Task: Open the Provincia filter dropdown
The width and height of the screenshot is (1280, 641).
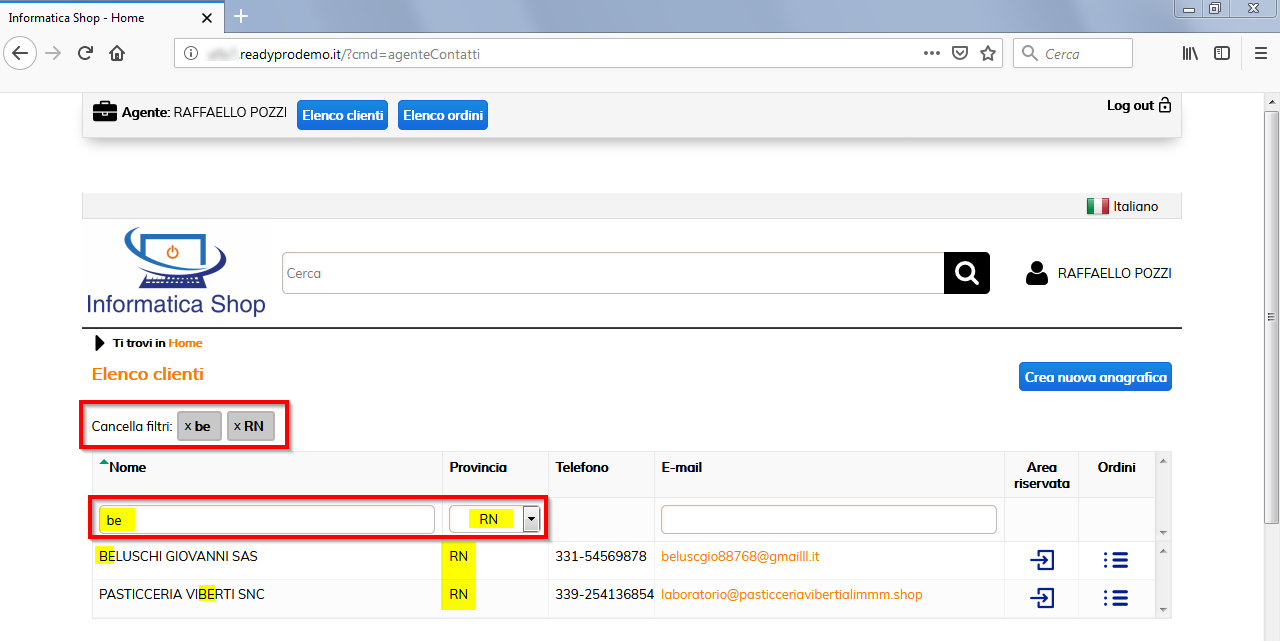Action: click(531, 519)
